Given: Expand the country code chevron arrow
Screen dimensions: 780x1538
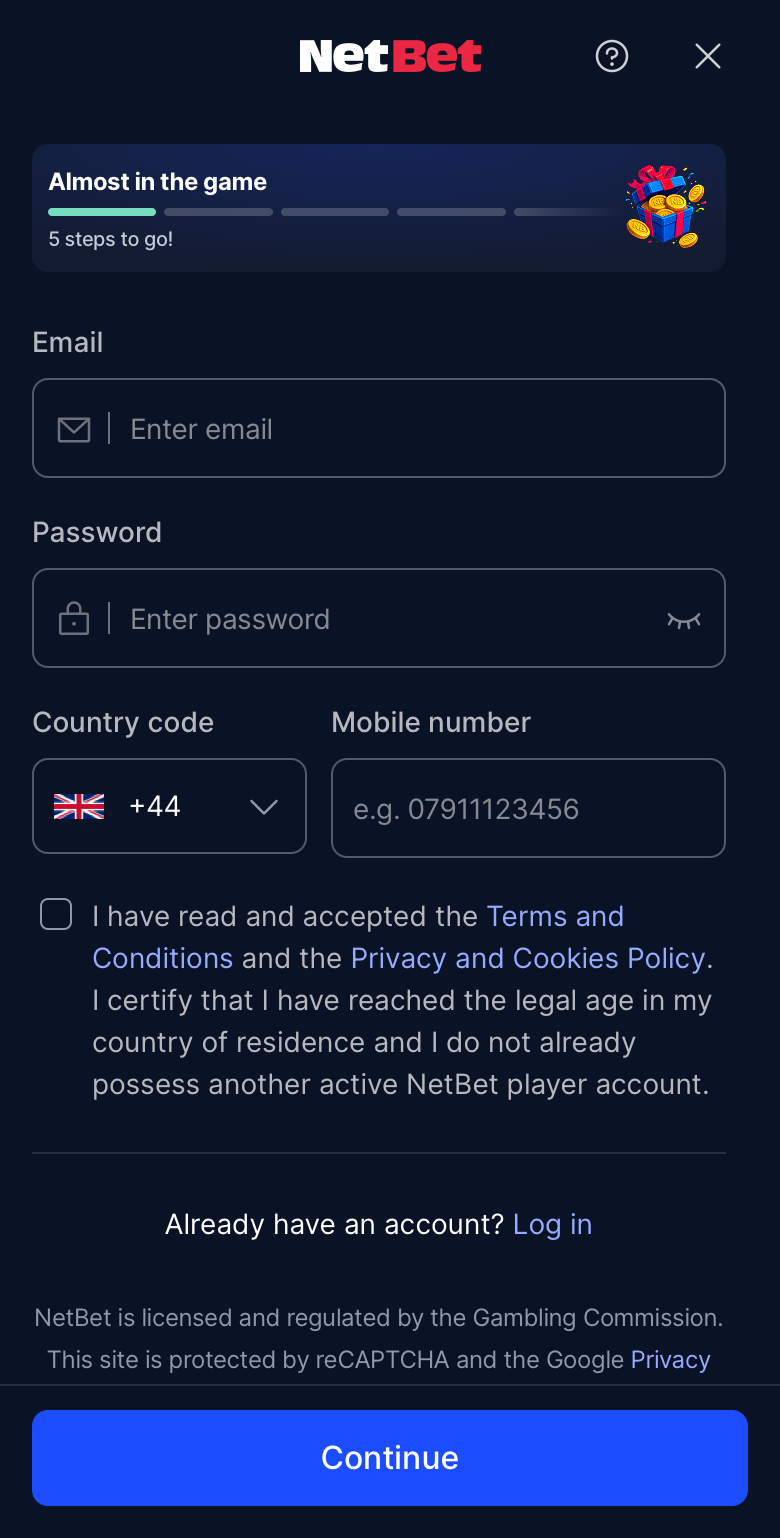Looking at the screenshot, I should (264, 807).
